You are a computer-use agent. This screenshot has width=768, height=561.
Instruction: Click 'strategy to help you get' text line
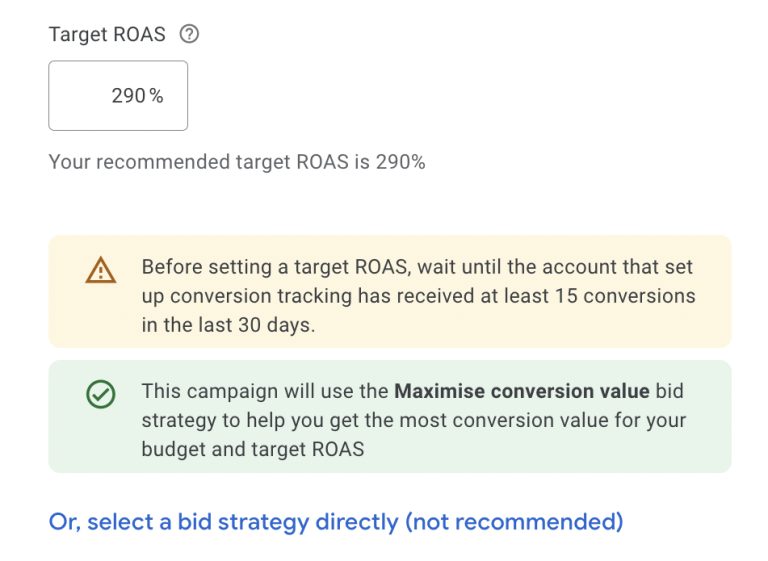(250, 420)
